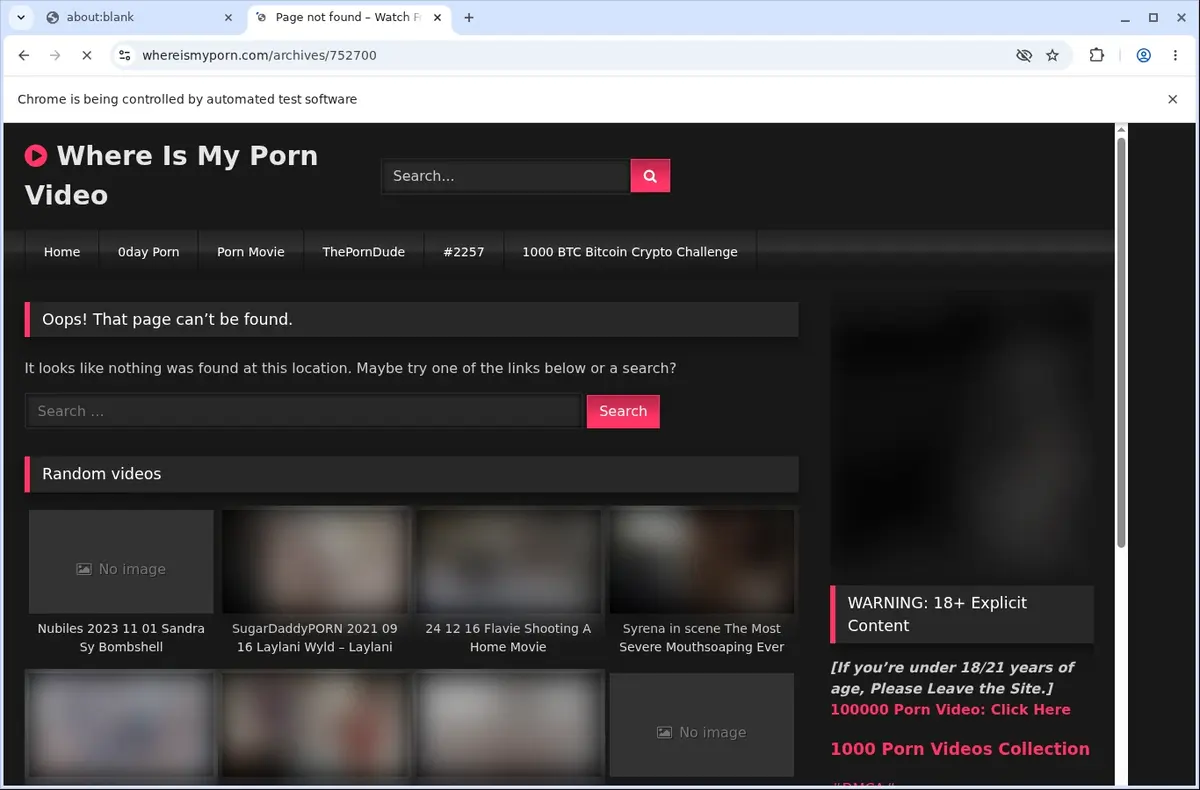The image size is (1200, 790).
Task: Go back to the previous page
Action: (x=24, y=56)
